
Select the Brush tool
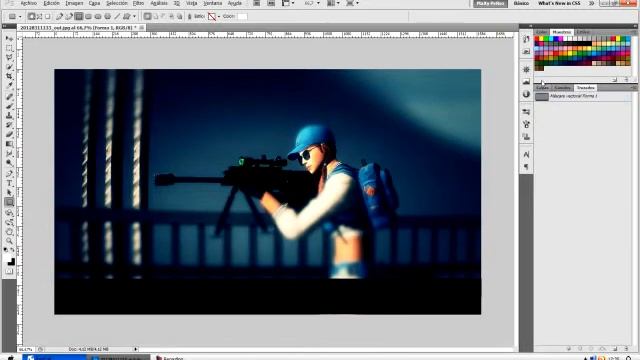click(9, 106)
